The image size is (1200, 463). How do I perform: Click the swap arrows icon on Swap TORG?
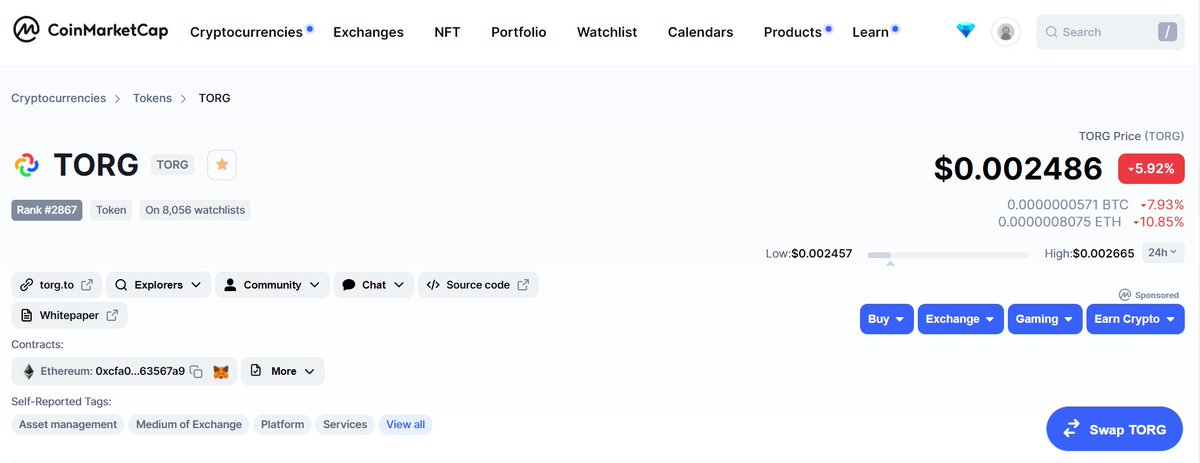click(x=1071, y=429)
